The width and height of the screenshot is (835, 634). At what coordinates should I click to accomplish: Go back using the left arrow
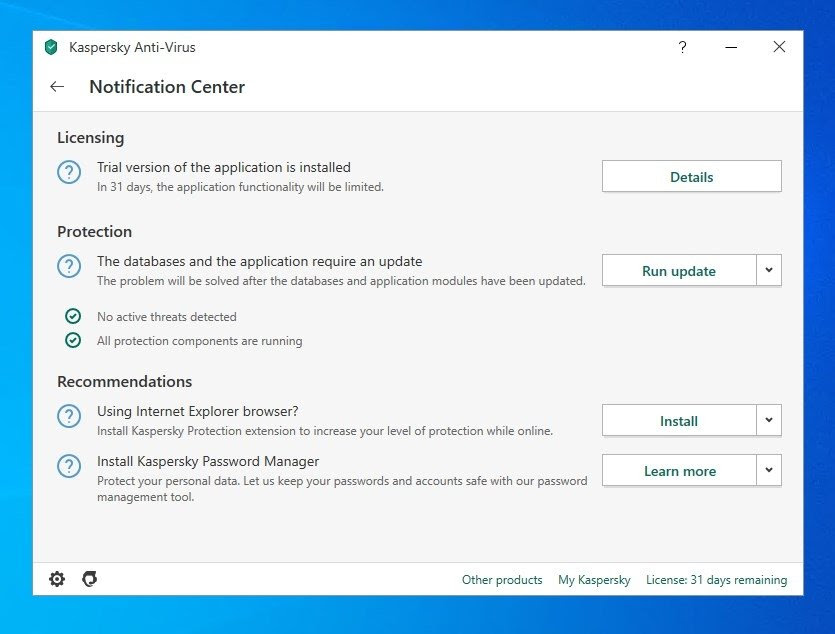point(57,87)
